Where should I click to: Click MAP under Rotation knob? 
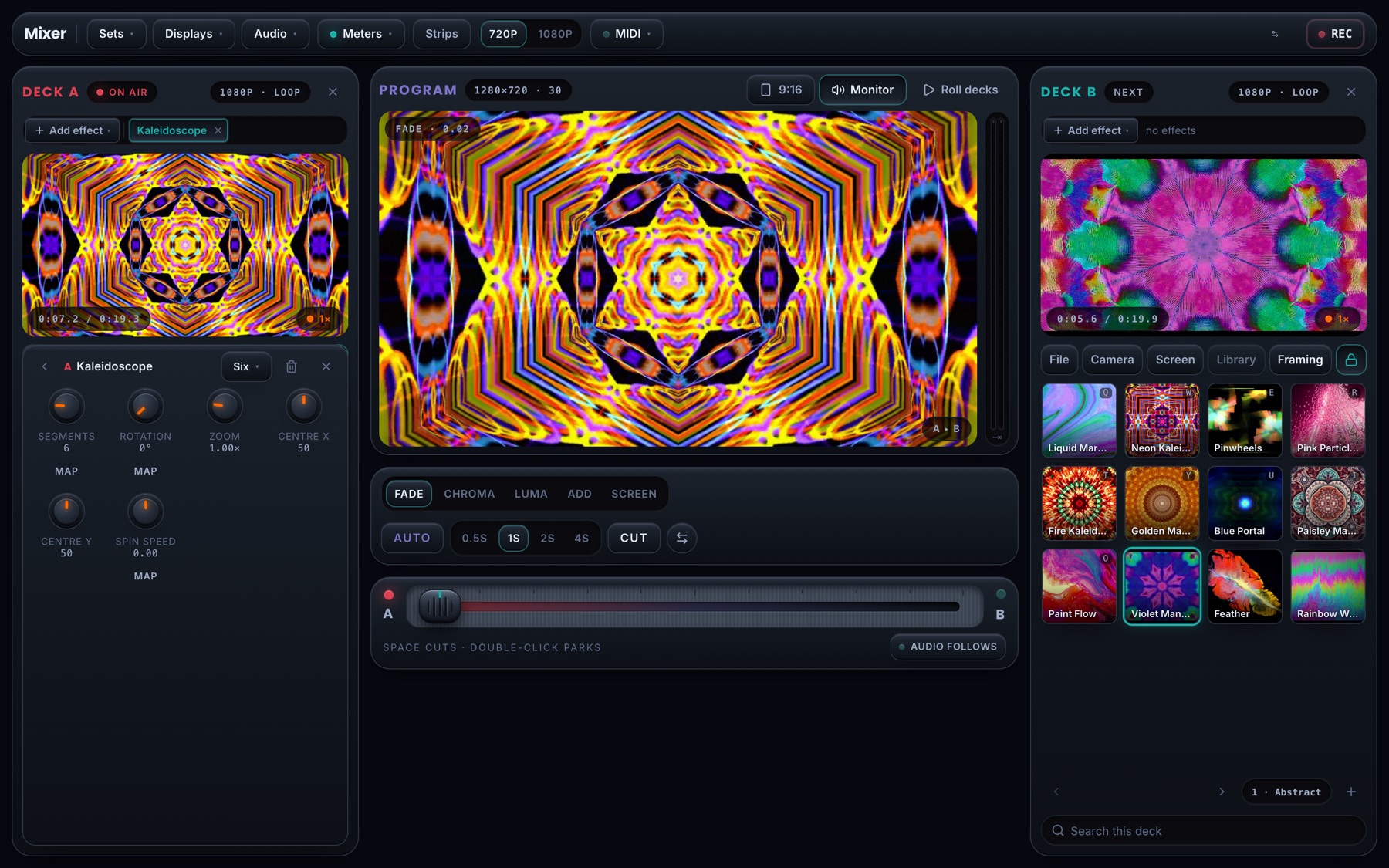coord(145,471)
